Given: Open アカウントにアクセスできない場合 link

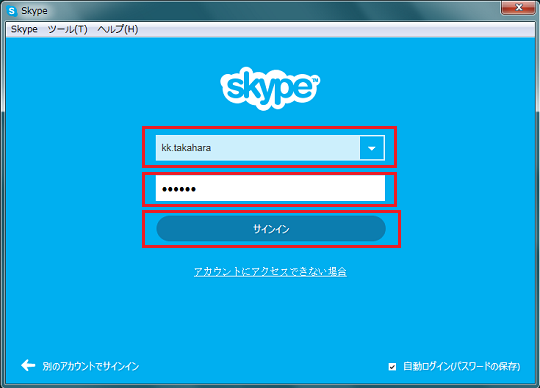Looking at the screenshot, I should [270, 272].
